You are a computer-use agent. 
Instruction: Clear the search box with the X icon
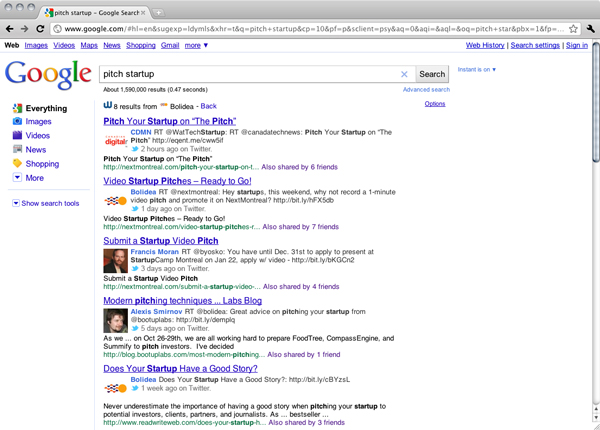click(404, 74)
